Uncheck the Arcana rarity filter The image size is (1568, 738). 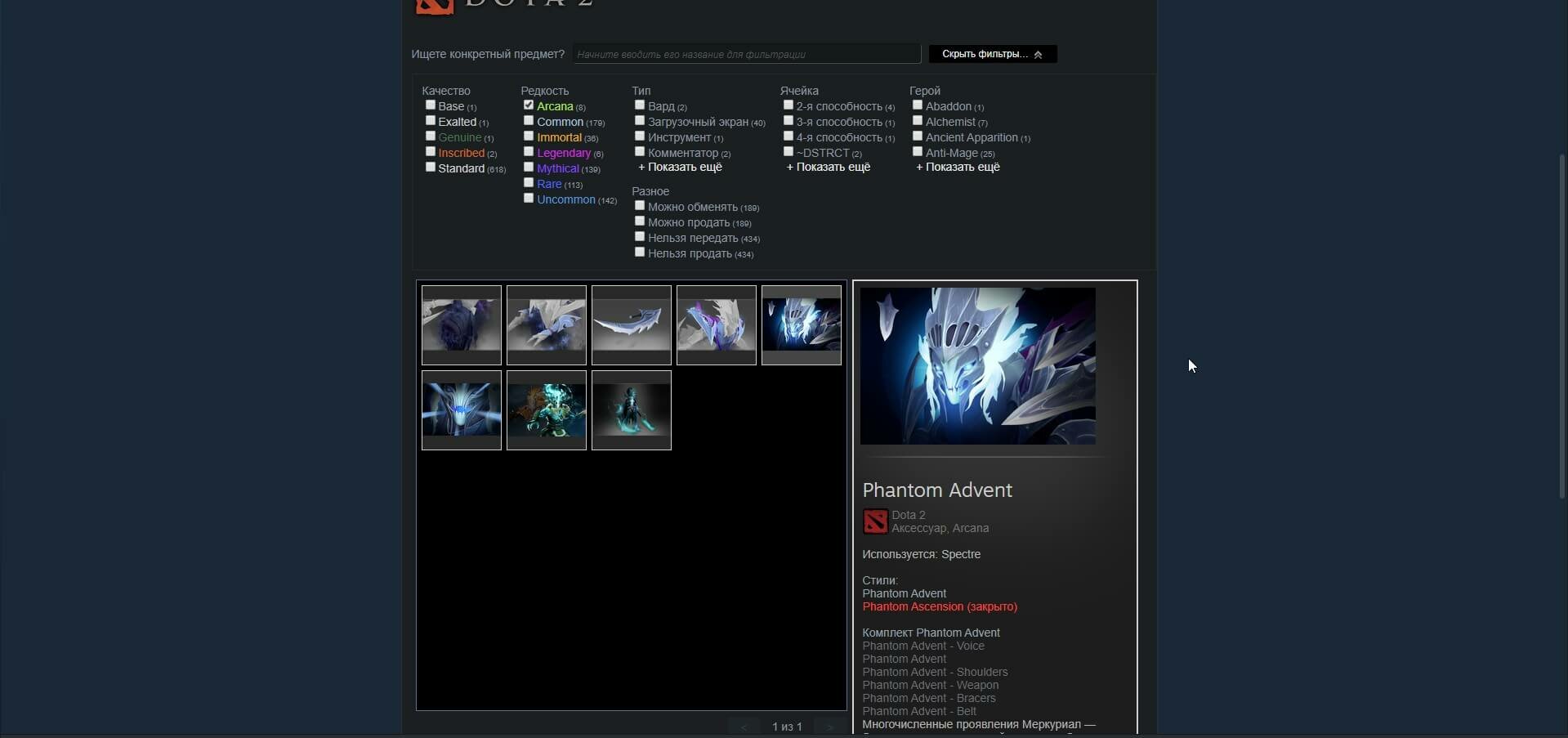(x=529, y=105)
